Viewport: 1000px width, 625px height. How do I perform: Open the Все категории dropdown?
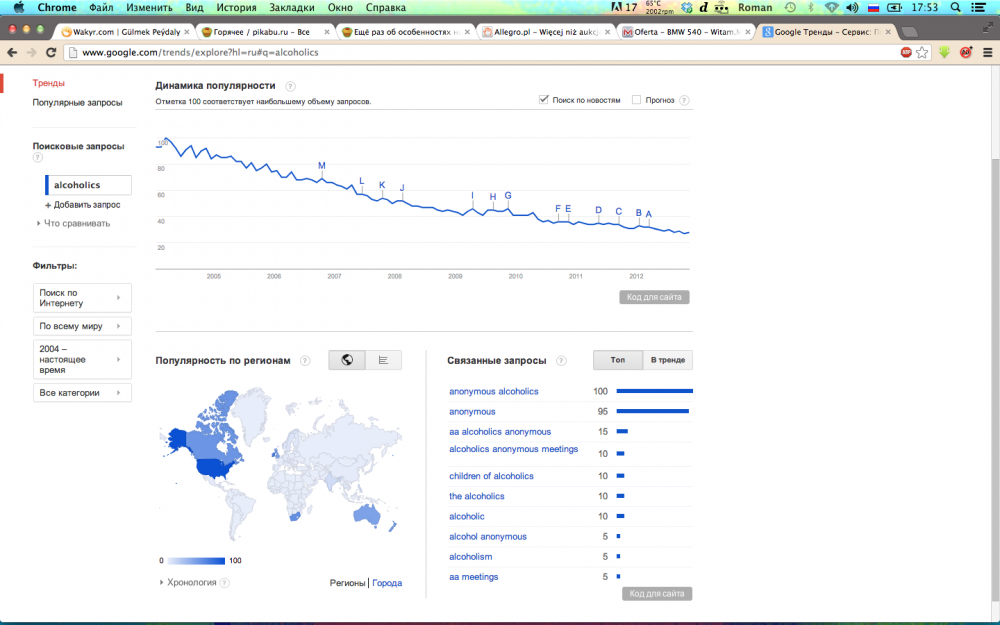(82, 393)
